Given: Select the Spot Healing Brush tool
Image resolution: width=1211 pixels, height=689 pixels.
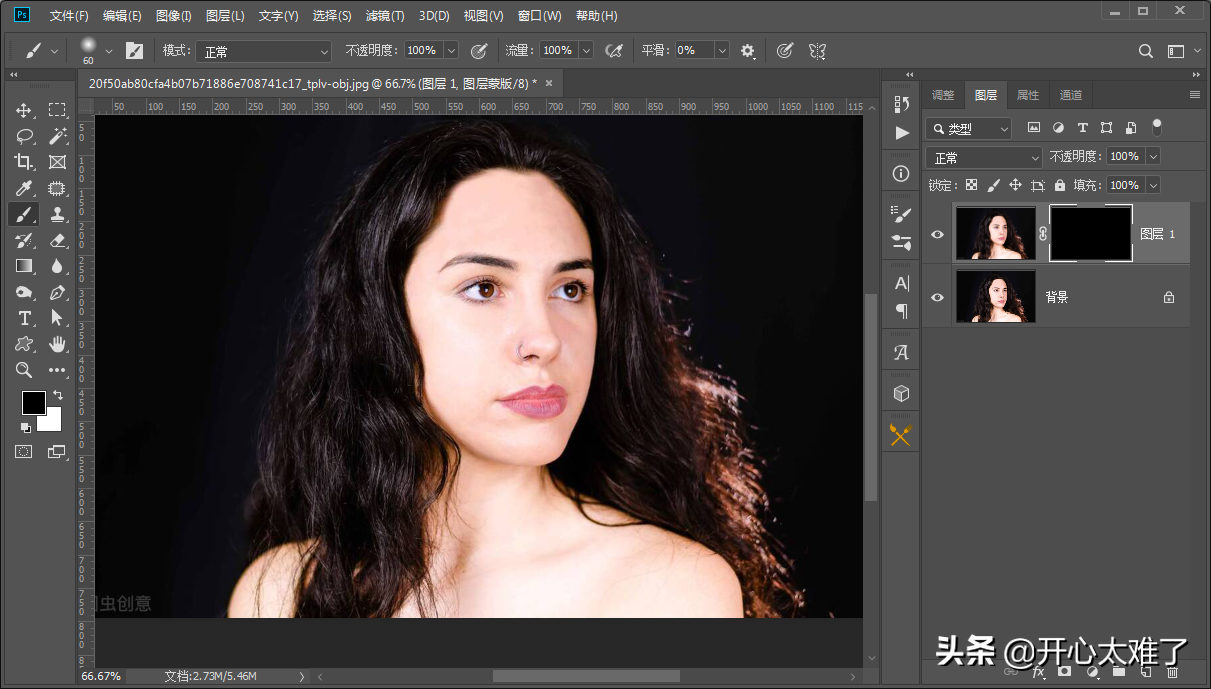Looking at the screenshot, I should click(57, 188).
